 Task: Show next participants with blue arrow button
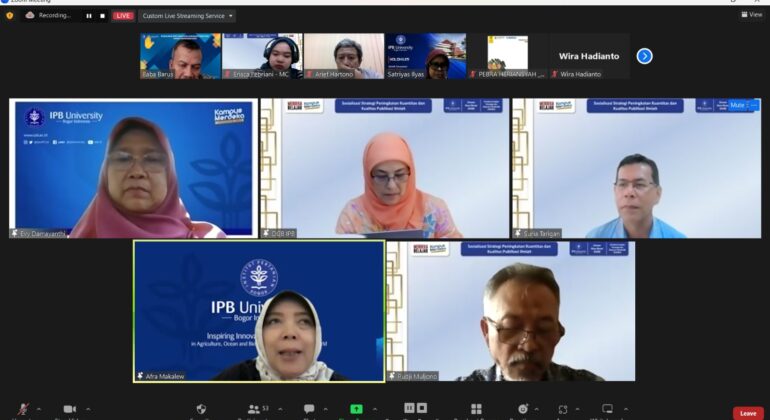pyautogui.click(x=644, y=56)
